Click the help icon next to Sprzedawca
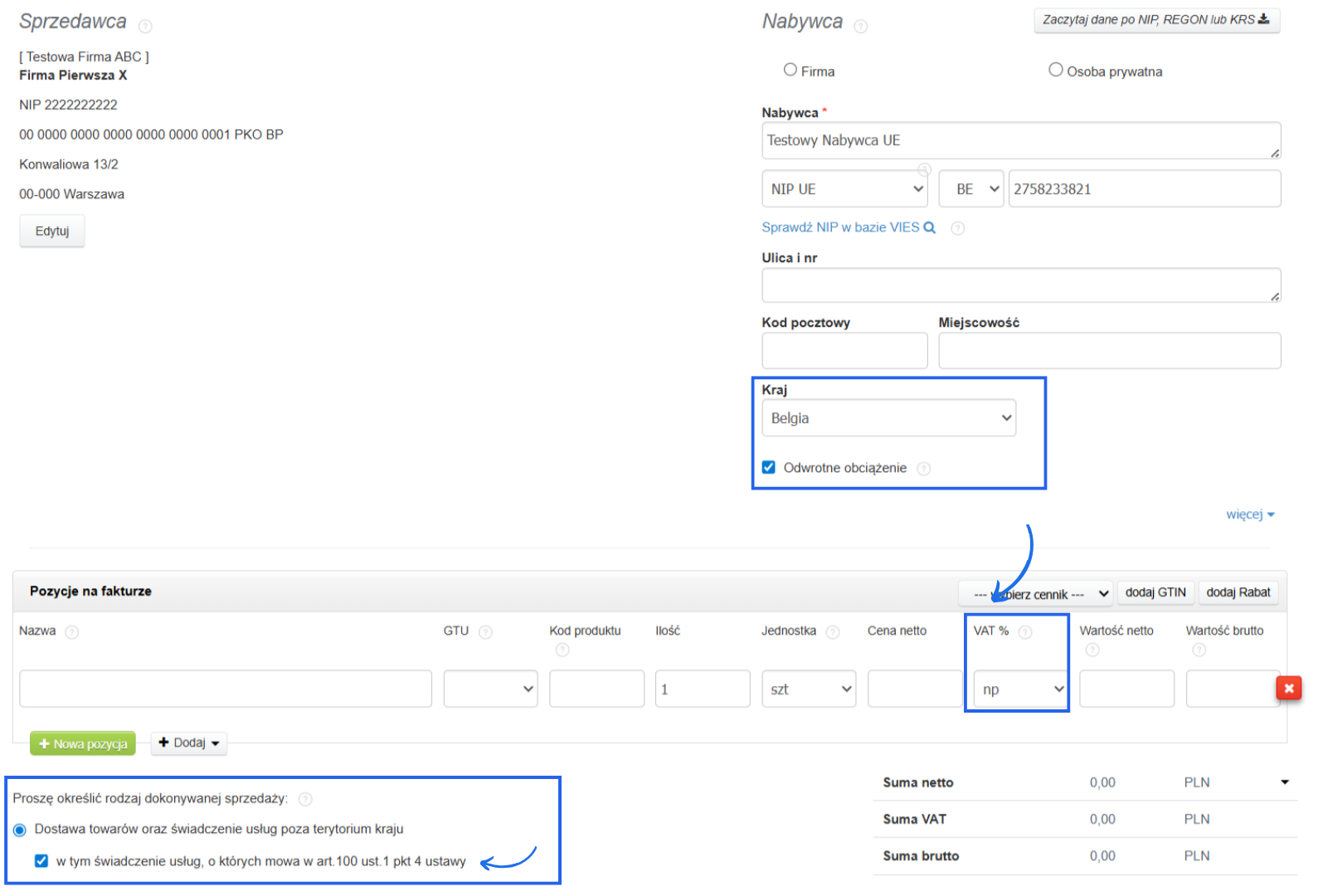 click(145, 27)
